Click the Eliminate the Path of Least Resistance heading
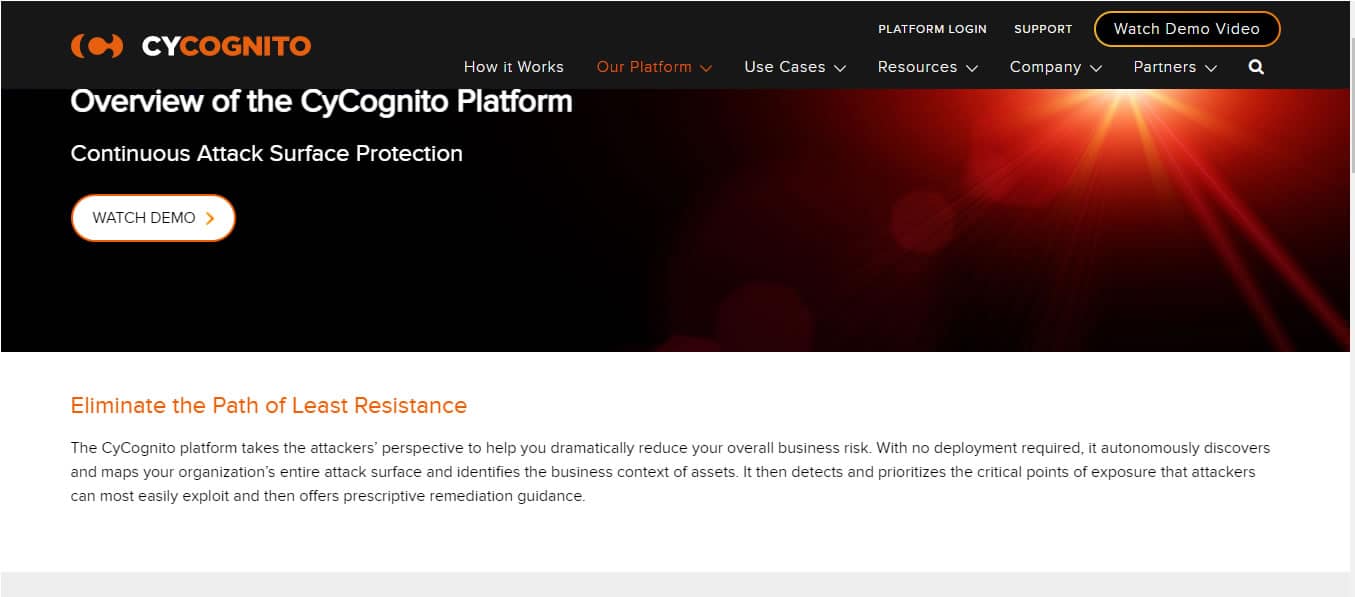Image resolution: width=1355 pixels, height=597 pixels. pos(269,405)
